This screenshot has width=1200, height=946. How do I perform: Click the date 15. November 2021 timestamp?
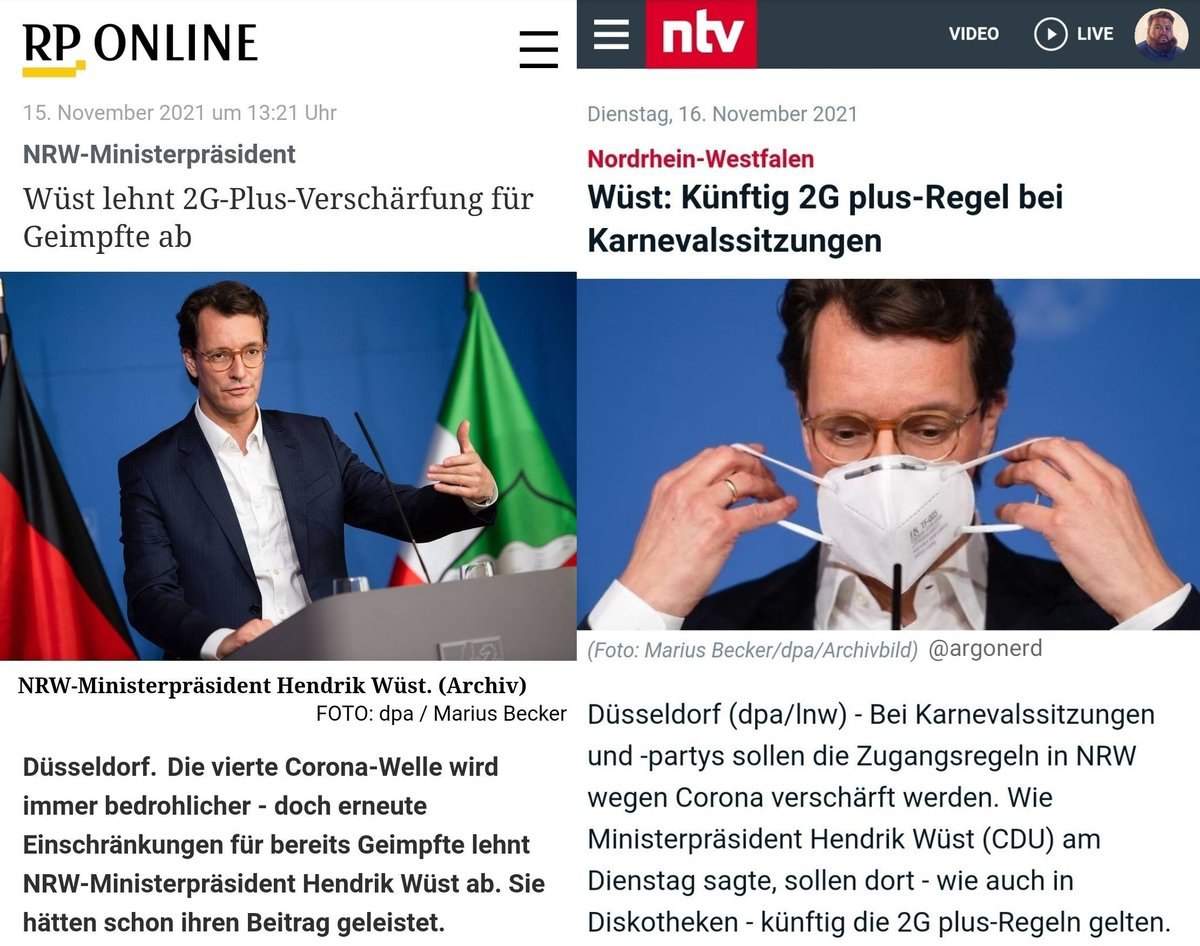[180, 113]
